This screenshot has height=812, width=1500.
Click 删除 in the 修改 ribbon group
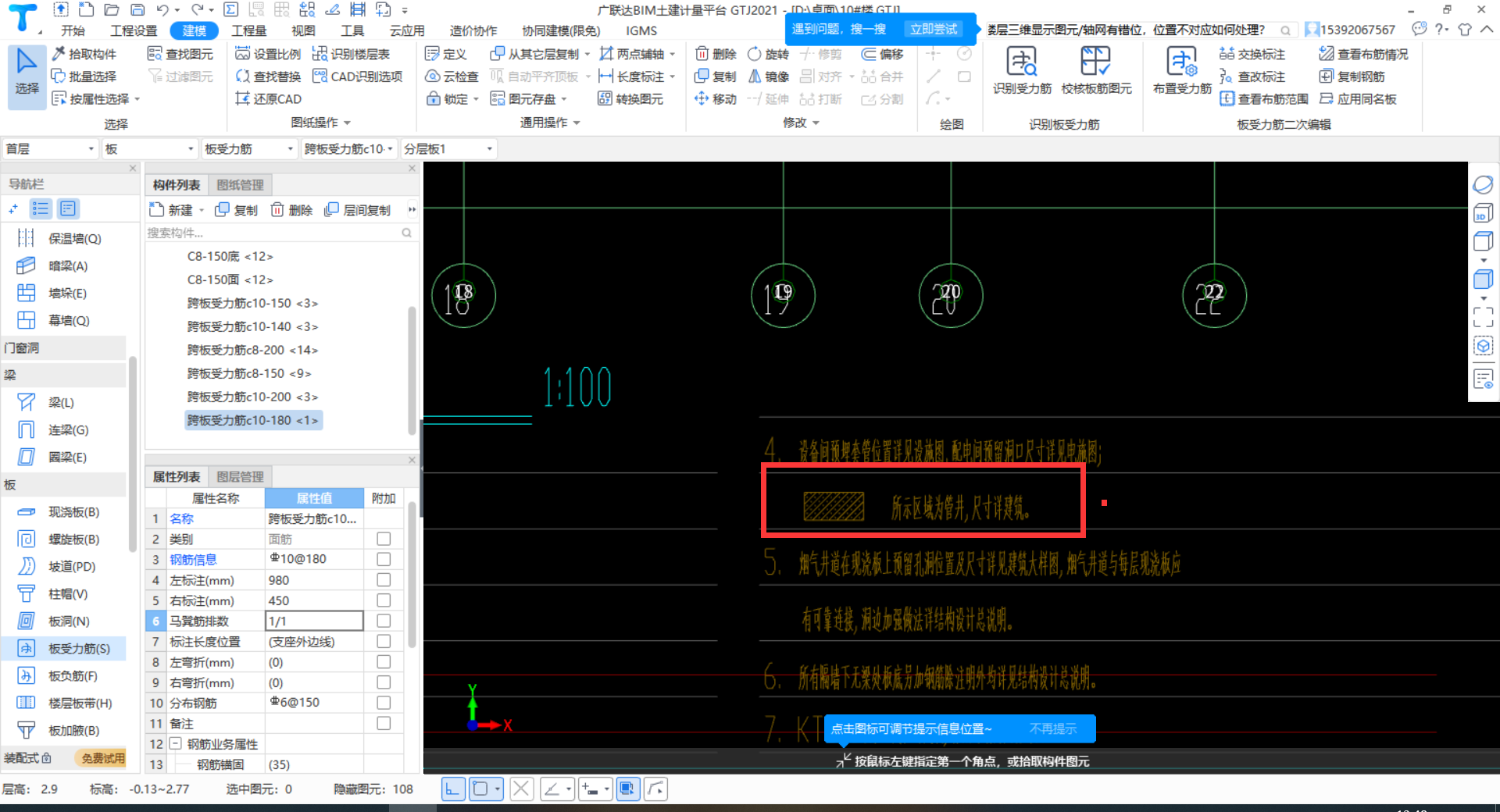coord(716,54)
